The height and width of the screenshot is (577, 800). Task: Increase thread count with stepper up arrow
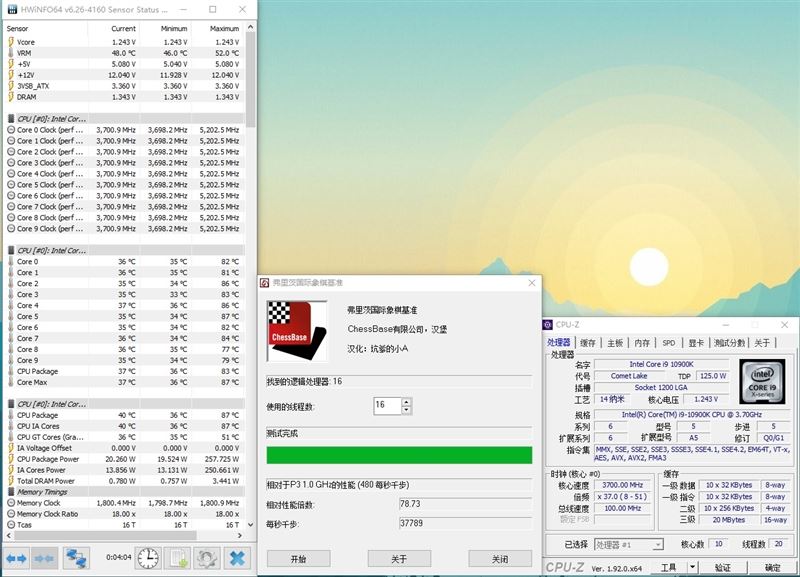[406, 402]
